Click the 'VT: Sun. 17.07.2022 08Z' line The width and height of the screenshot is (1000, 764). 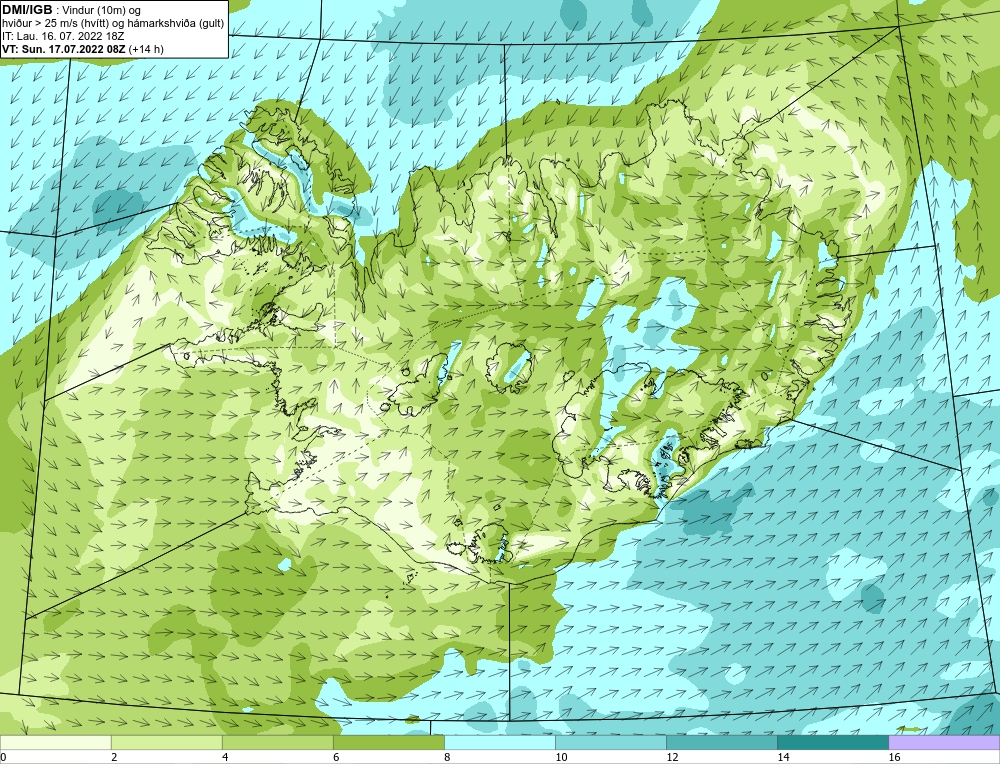64,48
